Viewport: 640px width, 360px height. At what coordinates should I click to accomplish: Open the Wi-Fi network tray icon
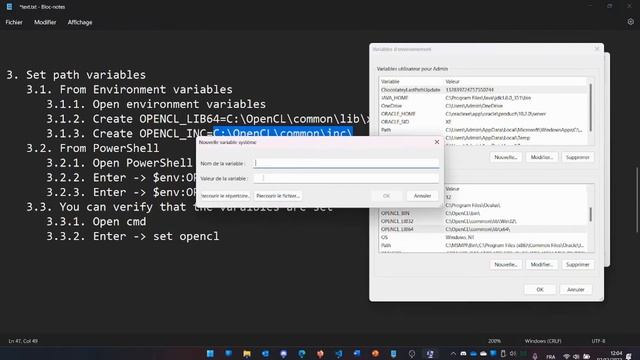click(x=567, y=356)
